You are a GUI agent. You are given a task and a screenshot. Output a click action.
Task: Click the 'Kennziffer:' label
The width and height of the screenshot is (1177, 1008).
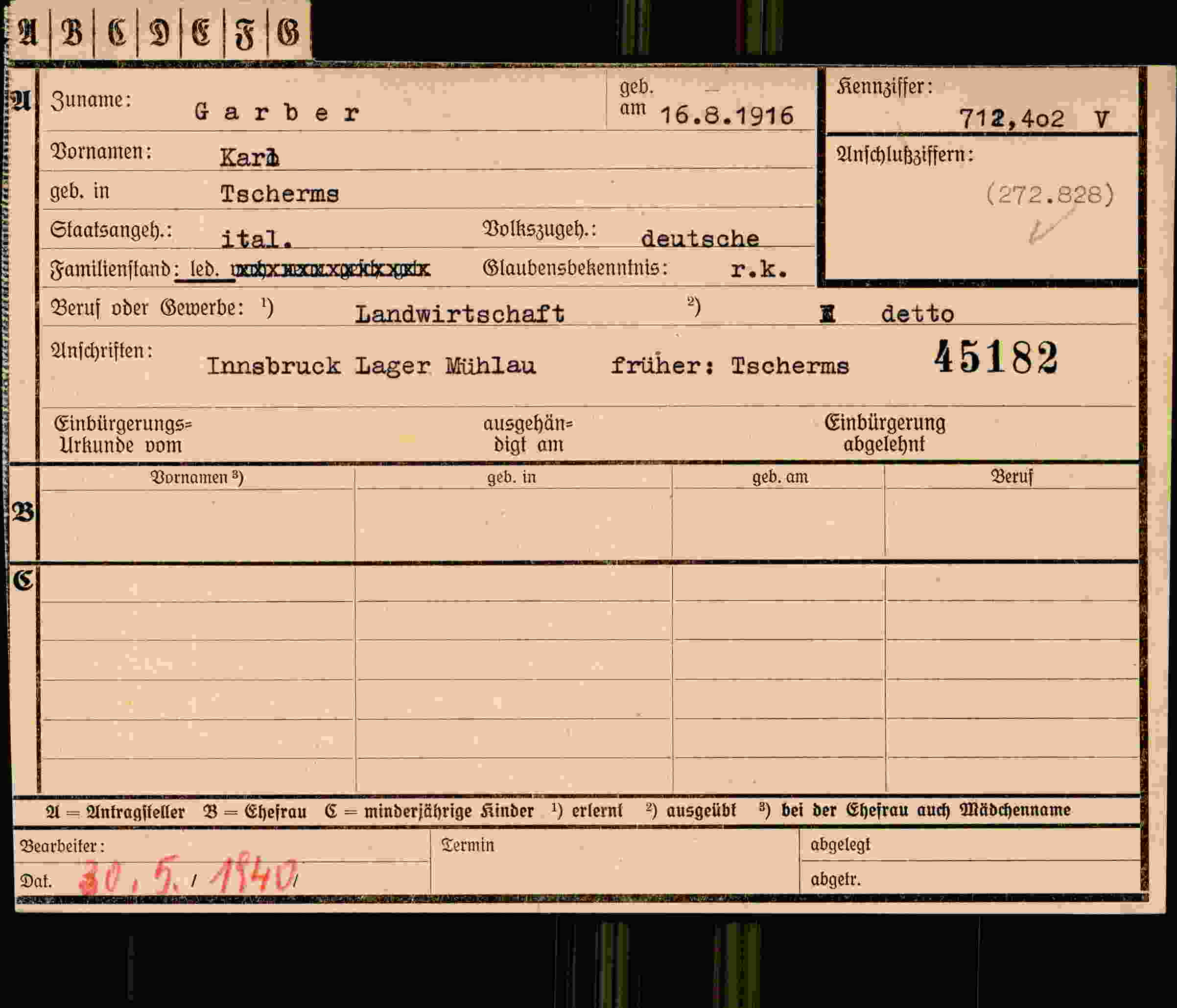[884, 87]
